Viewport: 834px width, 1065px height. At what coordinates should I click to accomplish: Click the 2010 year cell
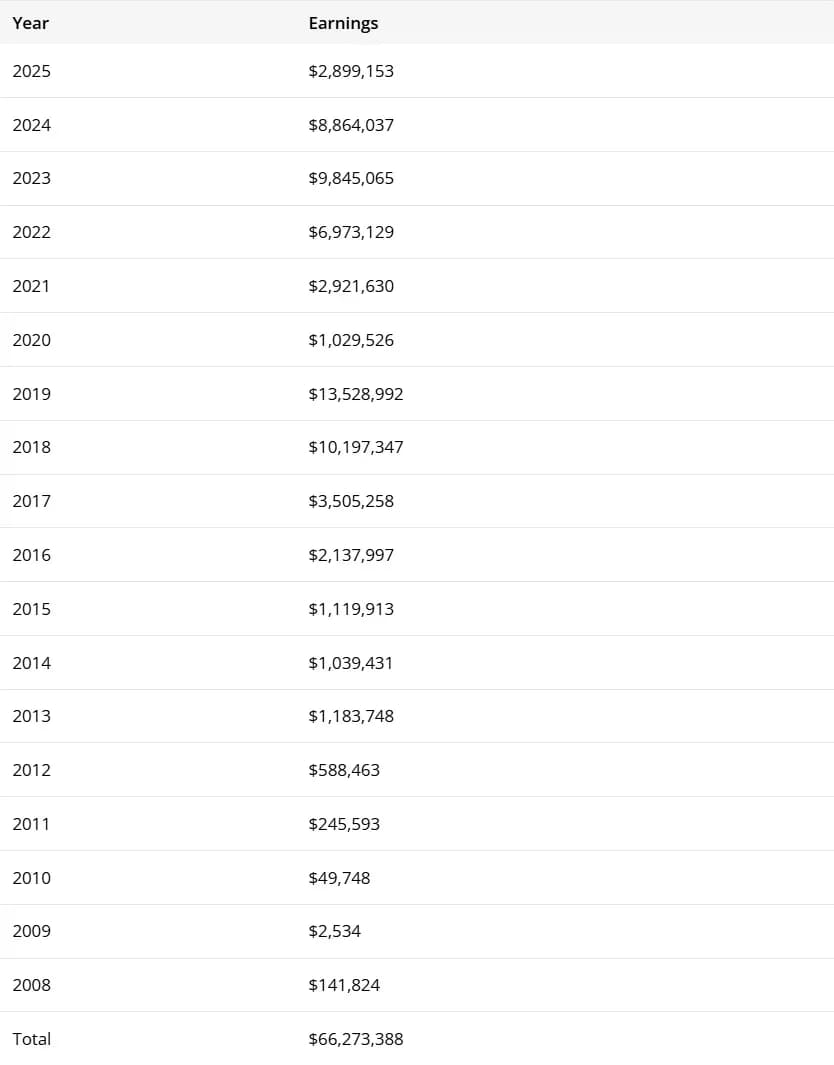pyautogui.click(x=31, y=878)
